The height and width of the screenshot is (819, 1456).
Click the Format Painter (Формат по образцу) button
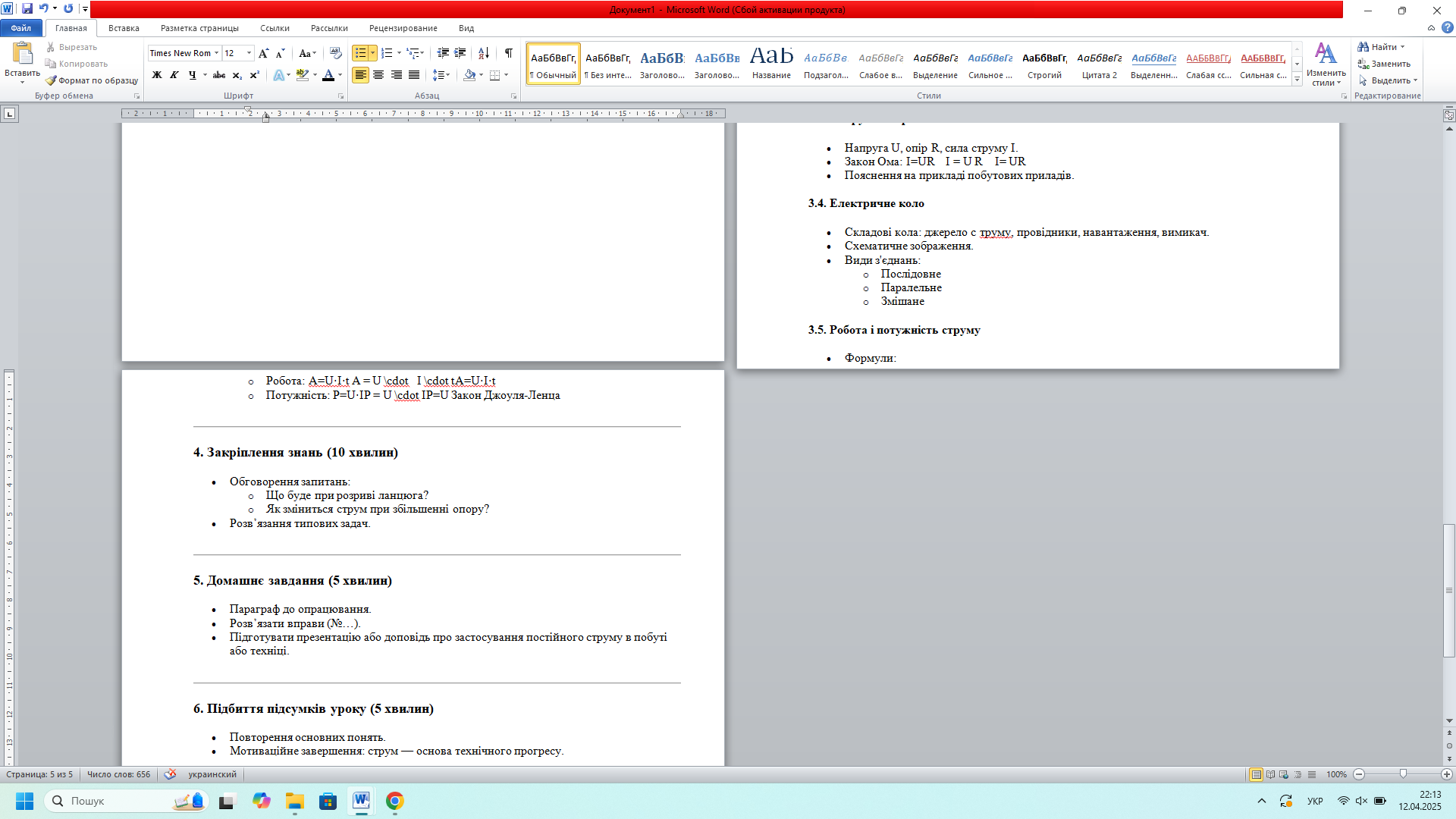92,80
